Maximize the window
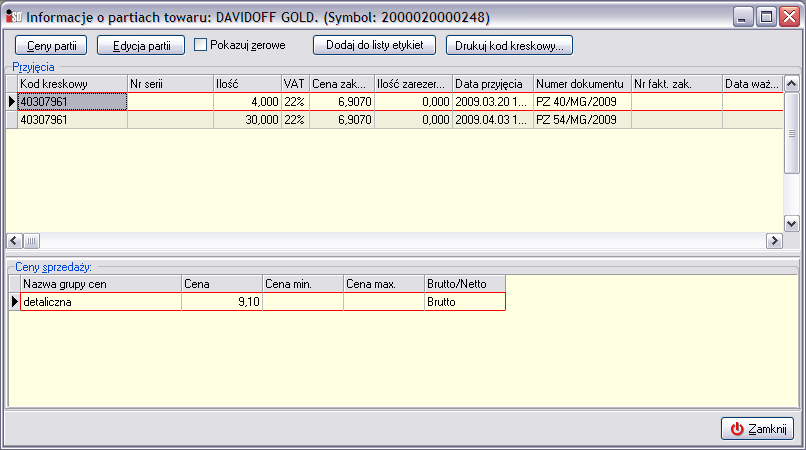The height and width of the screenshot is (450, 806). (766, 16)
